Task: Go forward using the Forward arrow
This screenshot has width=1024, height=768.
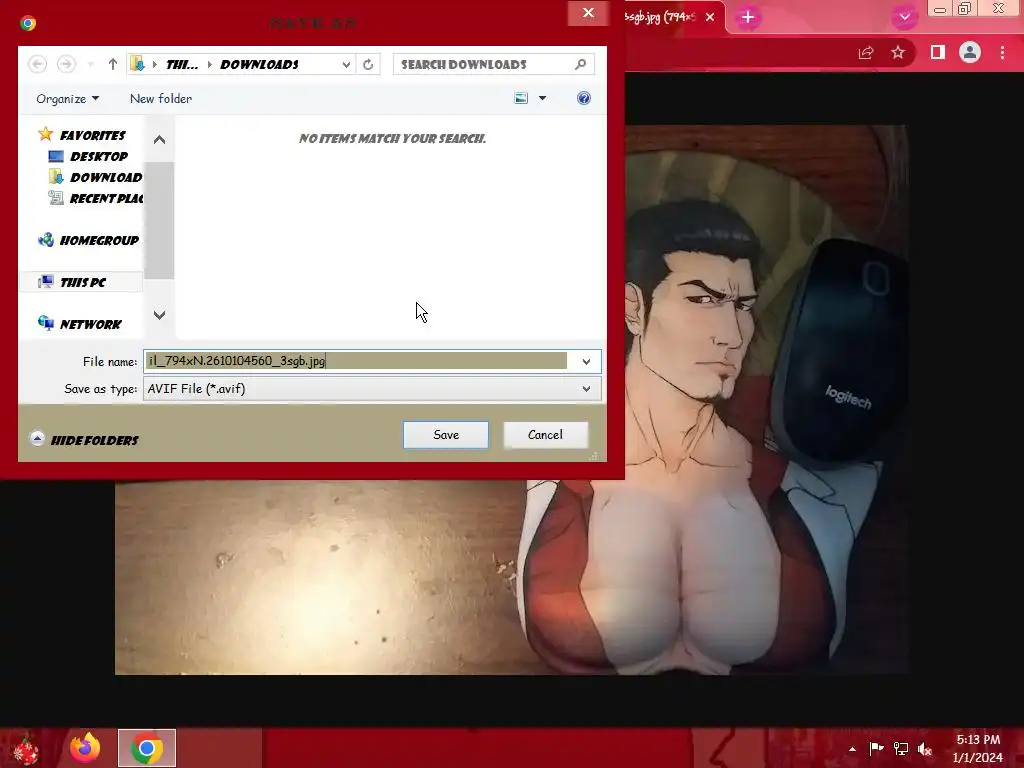Action: pyautogui.click(x=66, y=64)
